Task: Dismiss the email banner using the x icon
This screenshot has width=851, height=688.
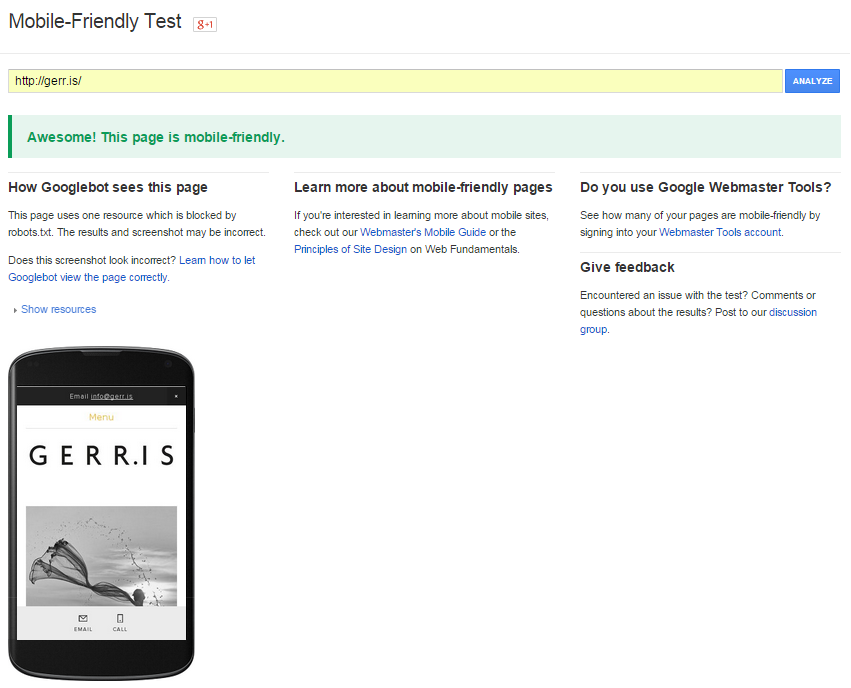Action: coord(175,396)
